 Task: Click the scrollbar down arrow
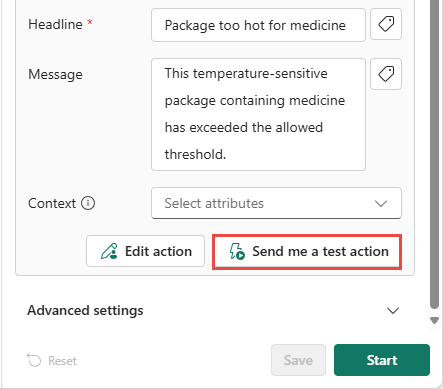click(x=434, y=321)
